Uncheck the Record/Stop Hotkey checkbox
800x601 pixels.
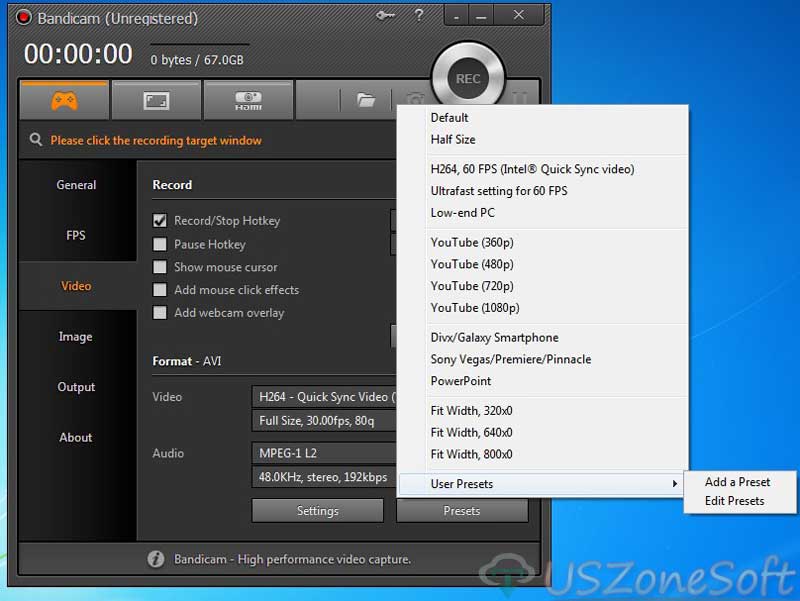160,220
